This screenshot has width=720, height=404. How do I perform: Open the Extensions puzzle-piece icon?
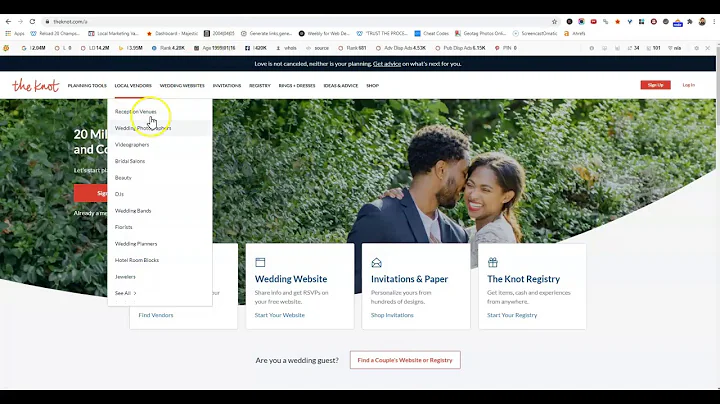point(690,22)
